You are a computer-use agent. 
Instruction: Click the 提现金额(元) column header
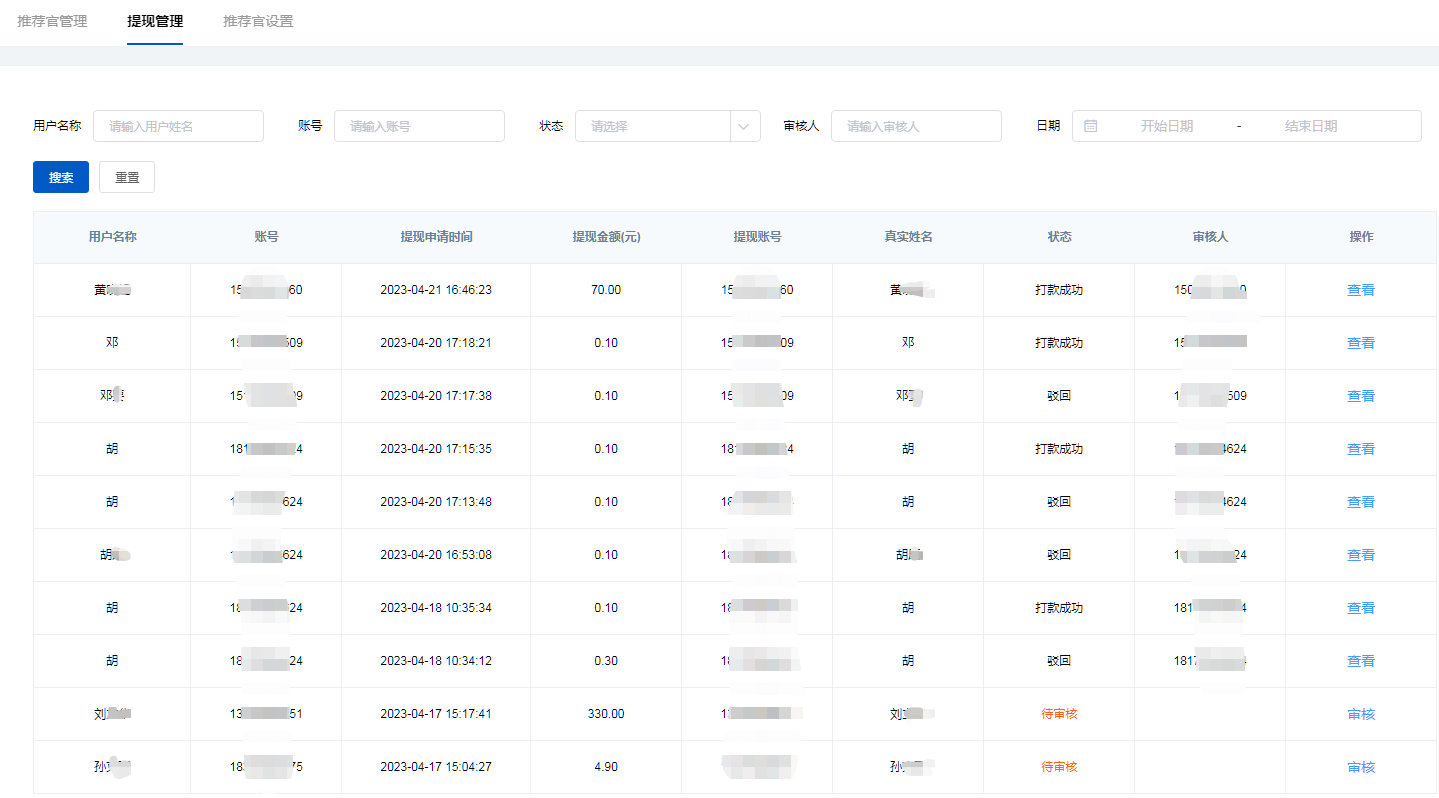pos(606,237)
